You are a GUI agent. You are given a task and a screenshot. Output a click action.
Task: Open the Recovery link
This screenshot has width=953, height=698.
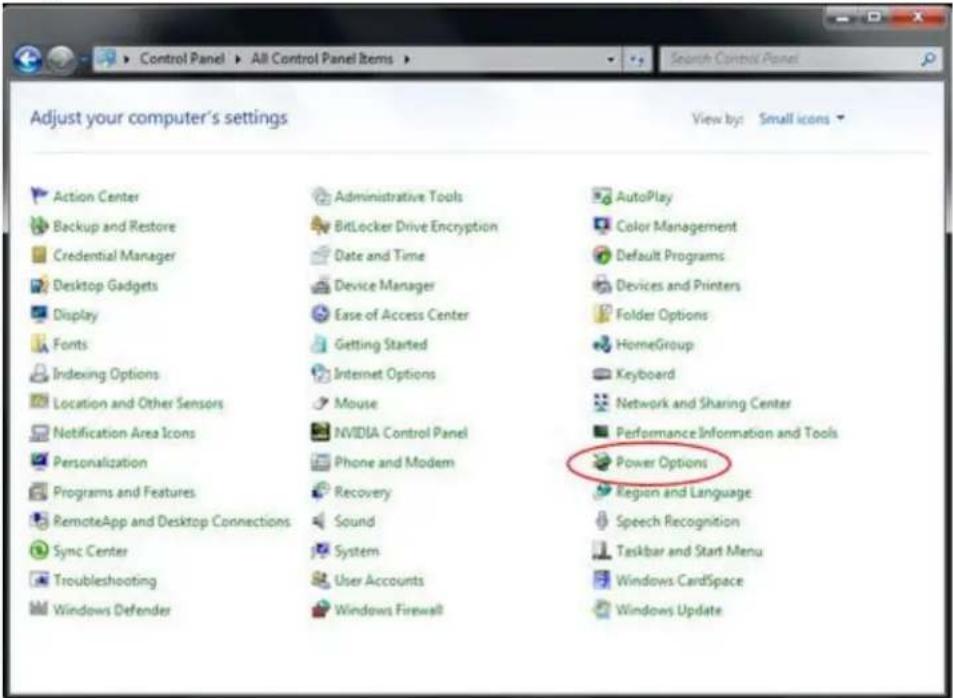[362, 492]
